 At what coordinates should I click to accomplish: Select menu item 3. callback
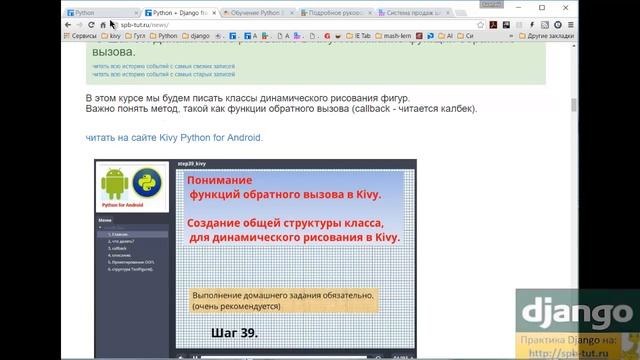117,248
